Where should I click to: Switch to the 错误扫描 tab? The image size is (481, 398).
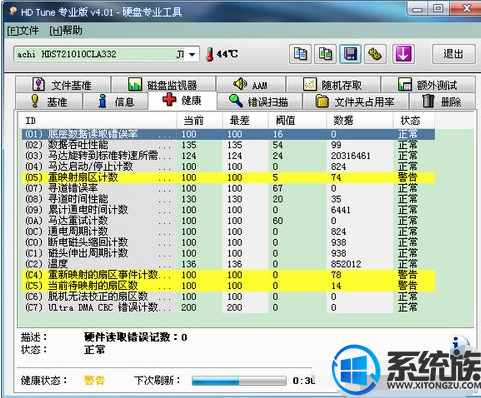260,101
